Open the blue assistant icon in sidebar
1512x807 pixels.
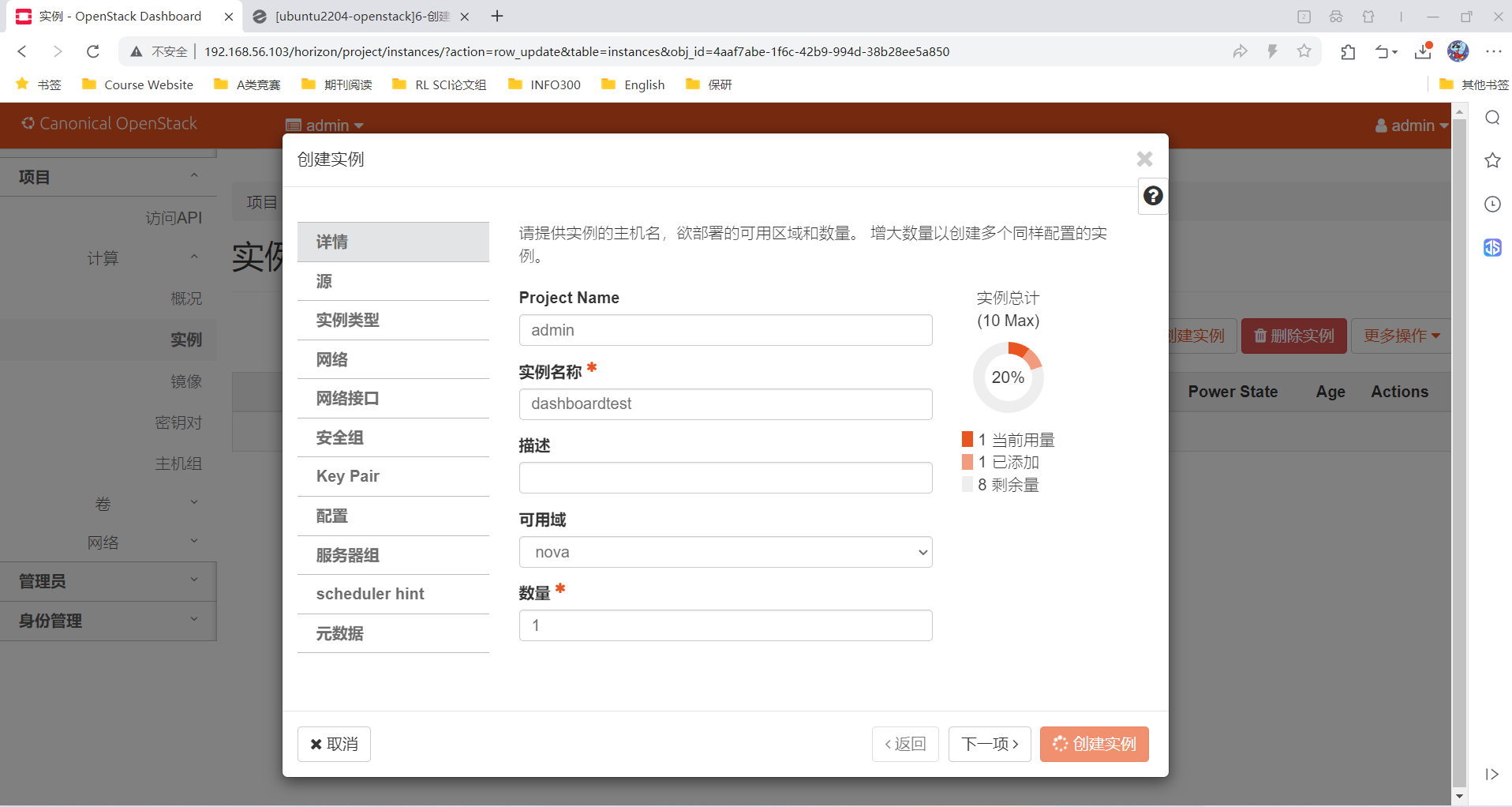(x=1492, y=247)
